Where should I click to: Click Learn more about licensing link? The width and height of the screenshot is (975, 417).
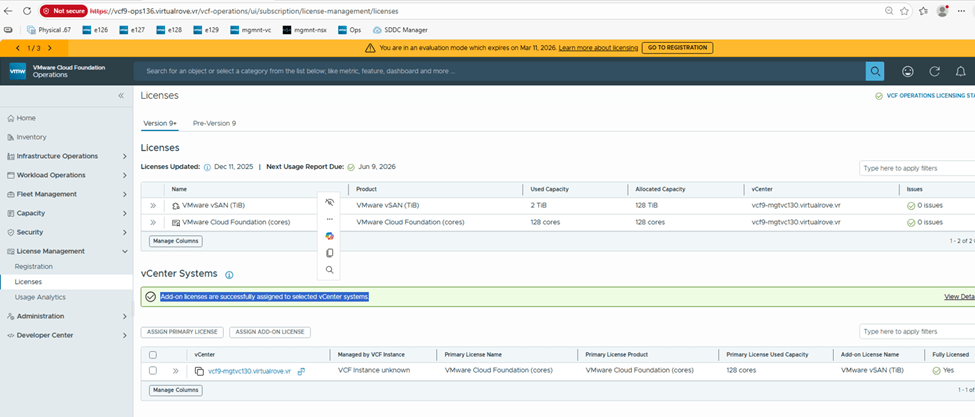coord(596,48)
